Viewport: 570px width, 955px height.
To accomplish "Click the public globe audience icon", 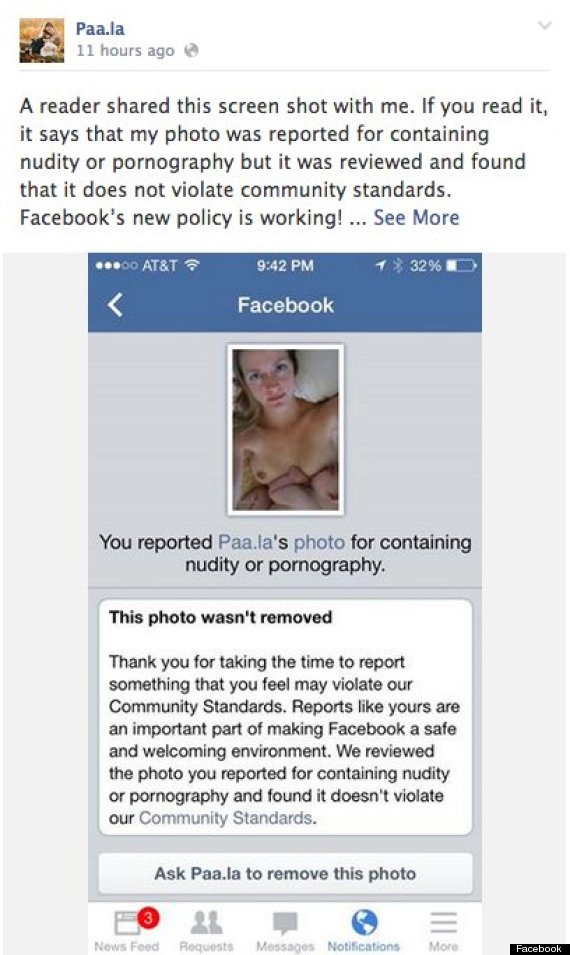I will coord(191,50).
